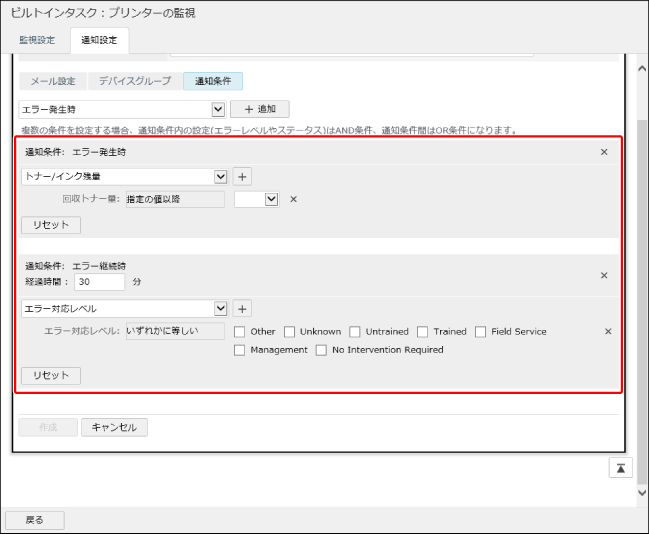Toggle the Untrained checkbox
This screenshot has width=649, height=534.
pos(355,332)
